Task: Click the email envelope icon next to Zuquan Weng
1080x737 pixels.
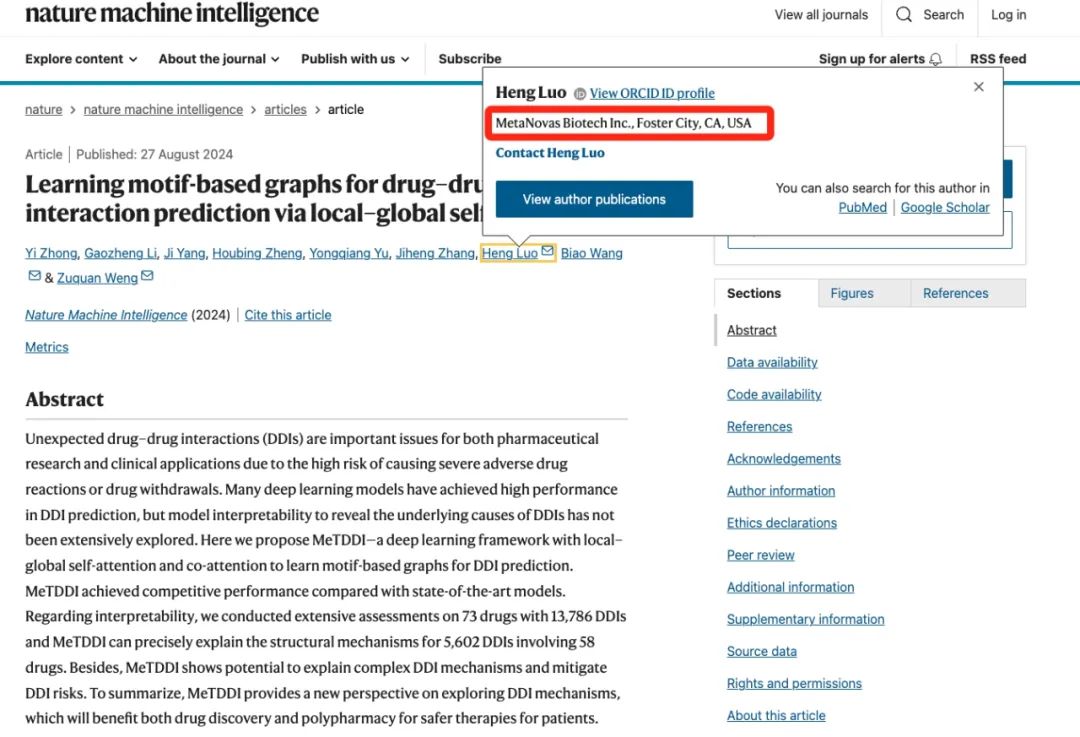Action: click(x=146, y=278)
